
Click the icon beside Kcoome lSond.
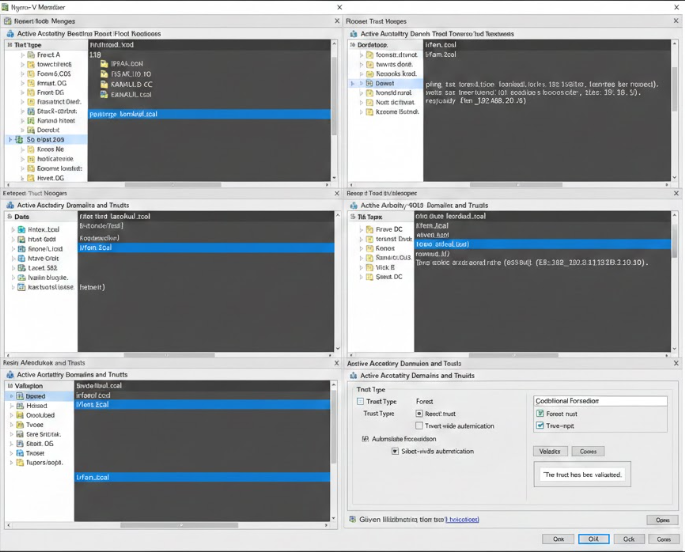tap(370, 112)
